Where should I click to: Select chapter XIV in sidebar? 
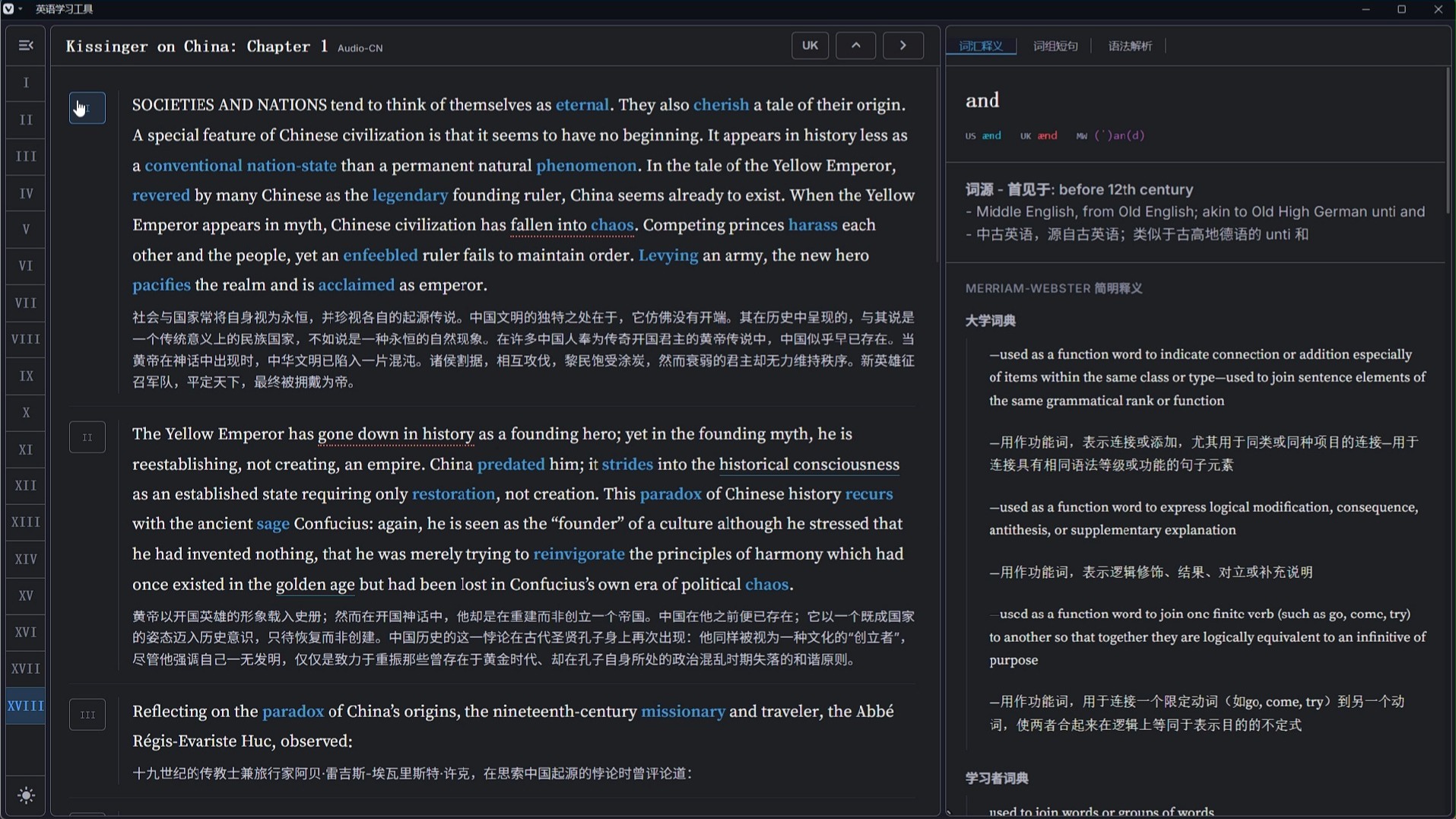[x=26, y=560]
